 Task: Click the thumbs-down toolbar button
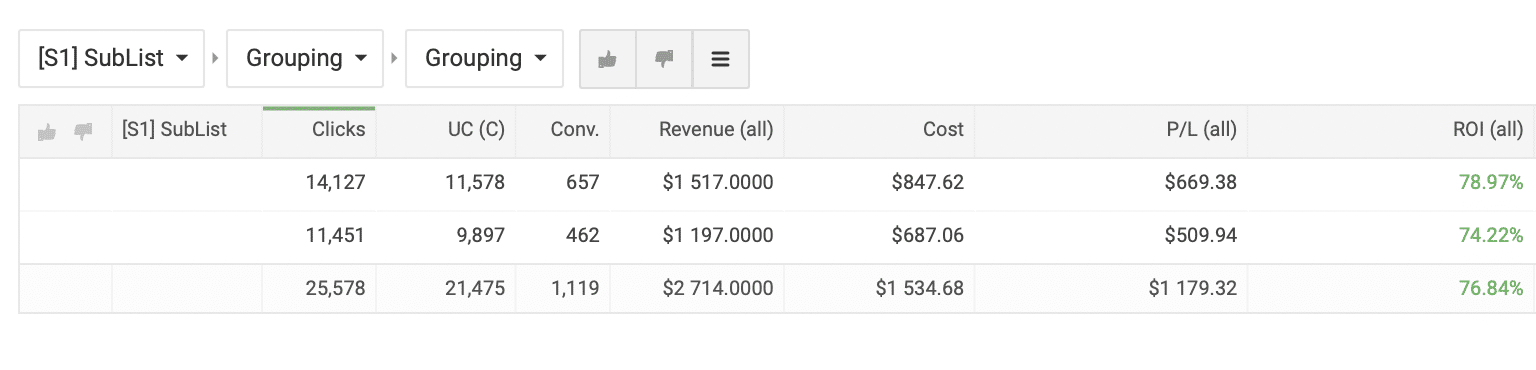[x=664, y=59]
